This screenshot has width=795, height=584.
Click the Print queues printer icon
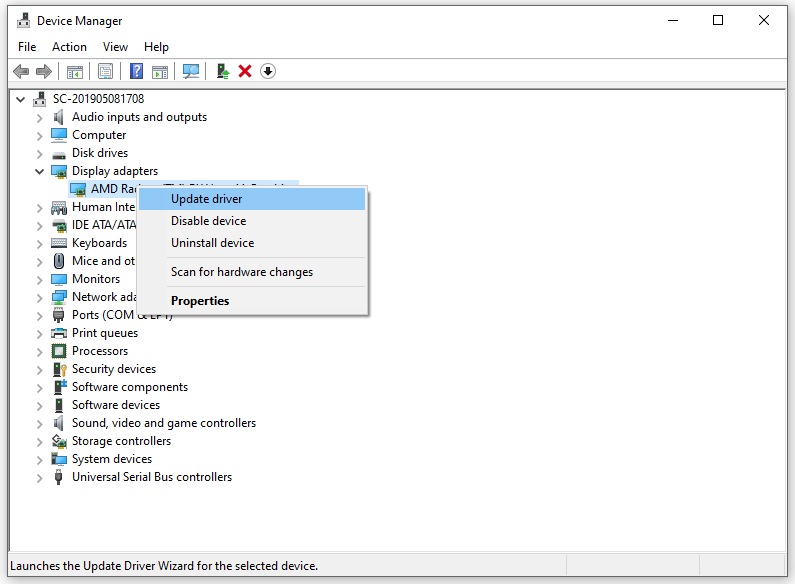[x=59, y=333]
